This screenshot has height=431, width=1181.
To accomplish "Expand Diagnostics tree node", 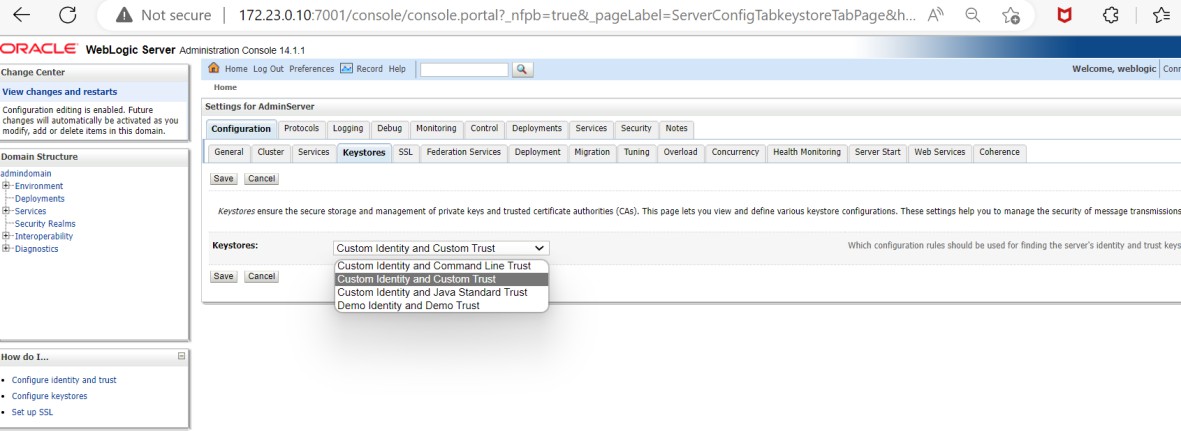I will coord(5,249).
